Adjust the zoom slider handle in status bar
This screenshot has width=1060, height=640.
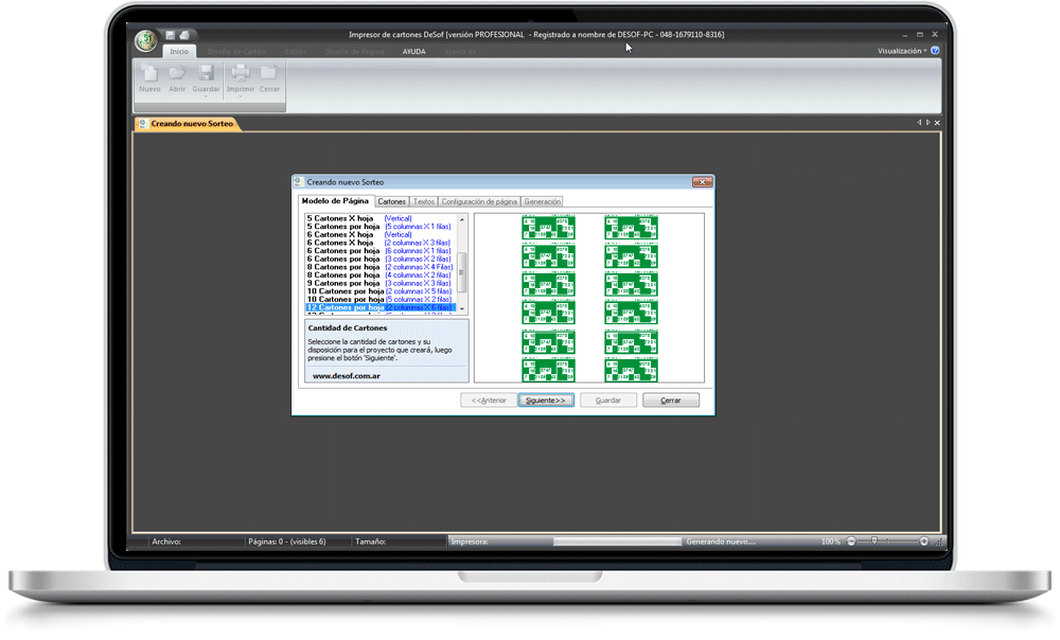pyautogui.click(x=874, y=541)
